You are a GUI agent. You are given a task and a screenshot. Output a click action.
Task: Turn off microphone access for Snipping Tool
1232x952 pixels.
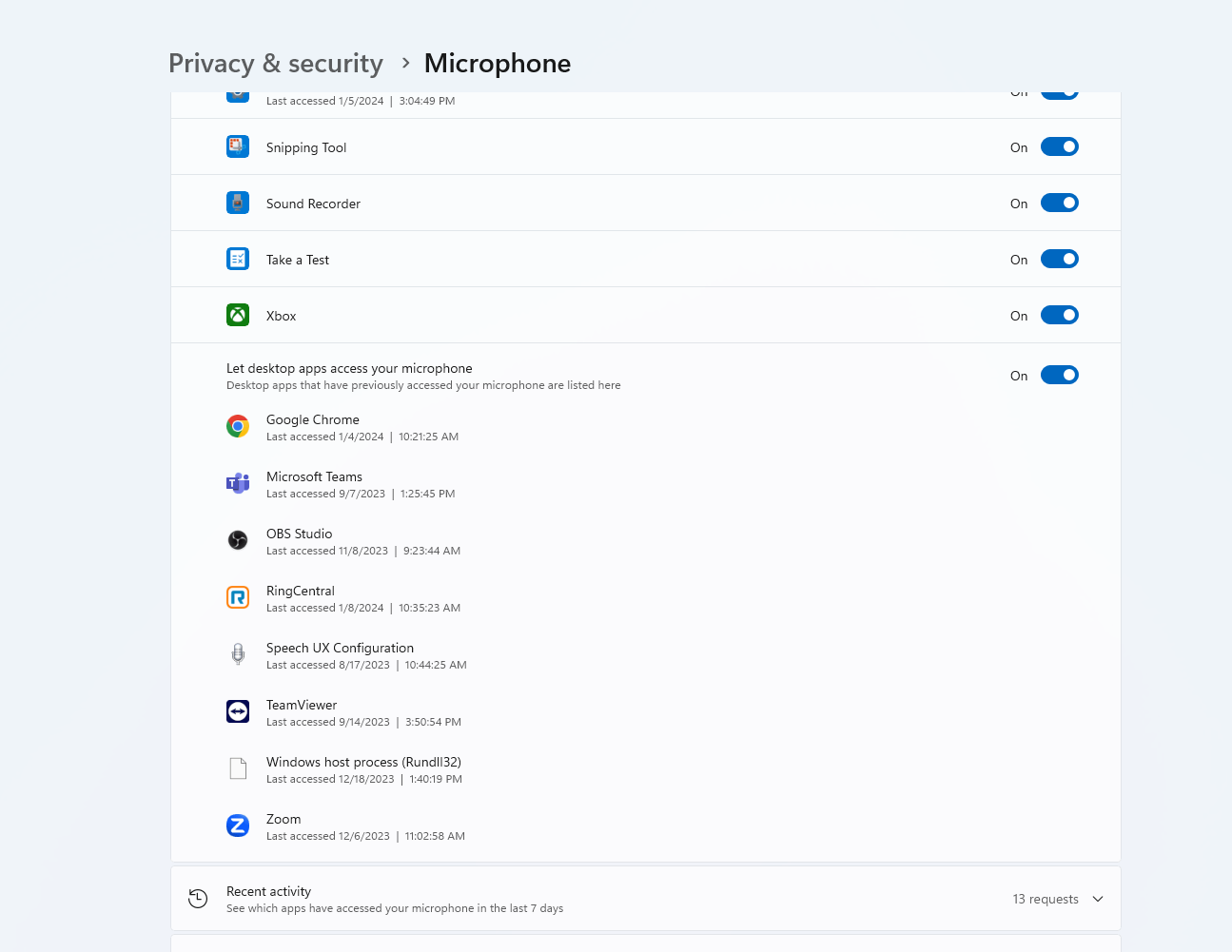[x=1060, y=146]
